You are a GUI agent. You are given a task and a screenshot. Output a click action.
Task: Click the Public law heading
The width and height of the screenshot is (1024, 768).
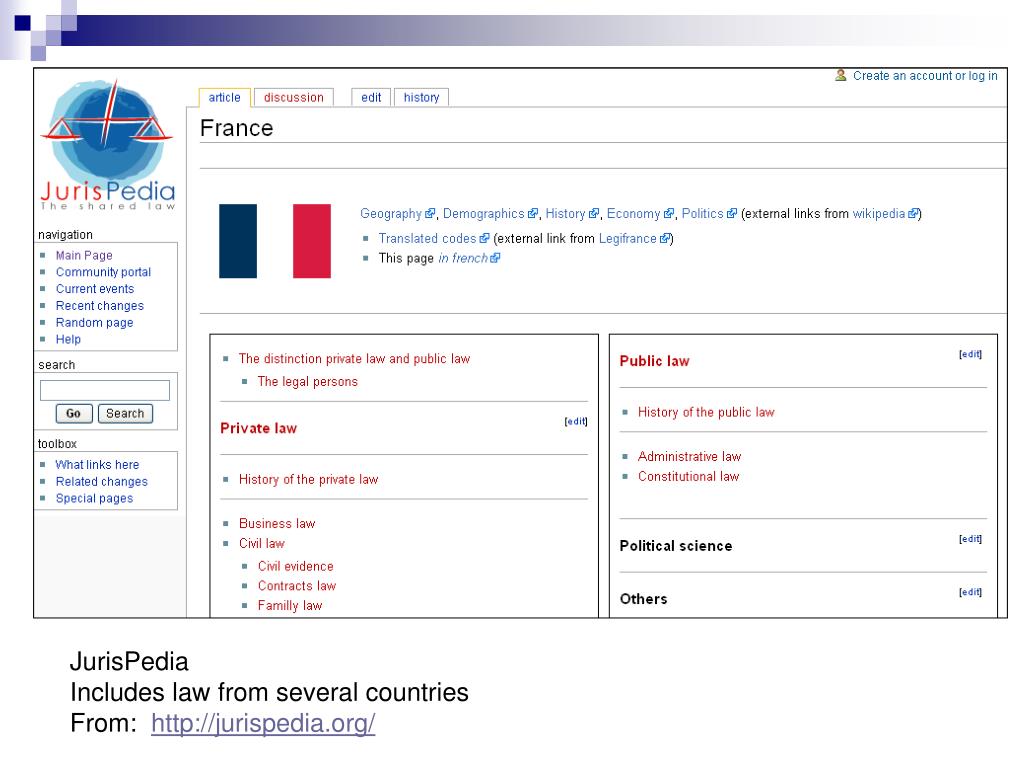[654, 361]
